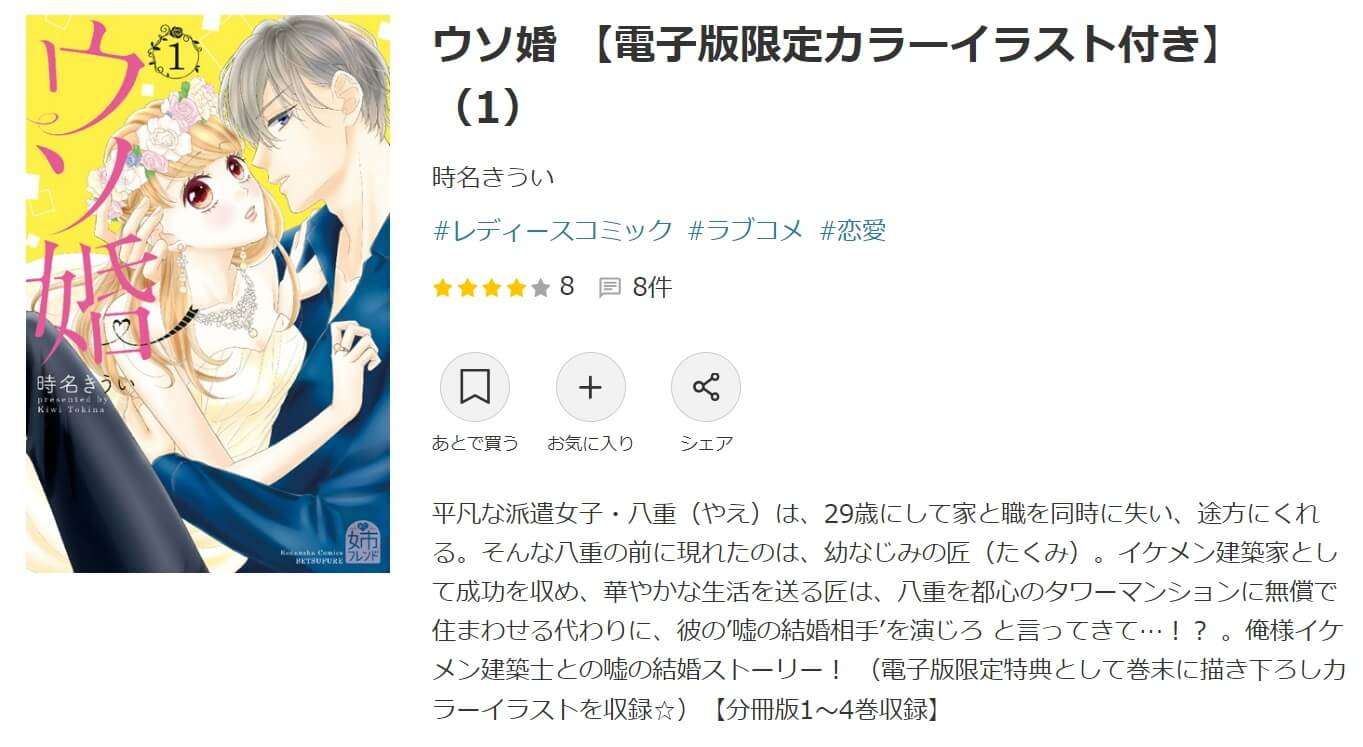Click the お気に入り label

point(591,443)
